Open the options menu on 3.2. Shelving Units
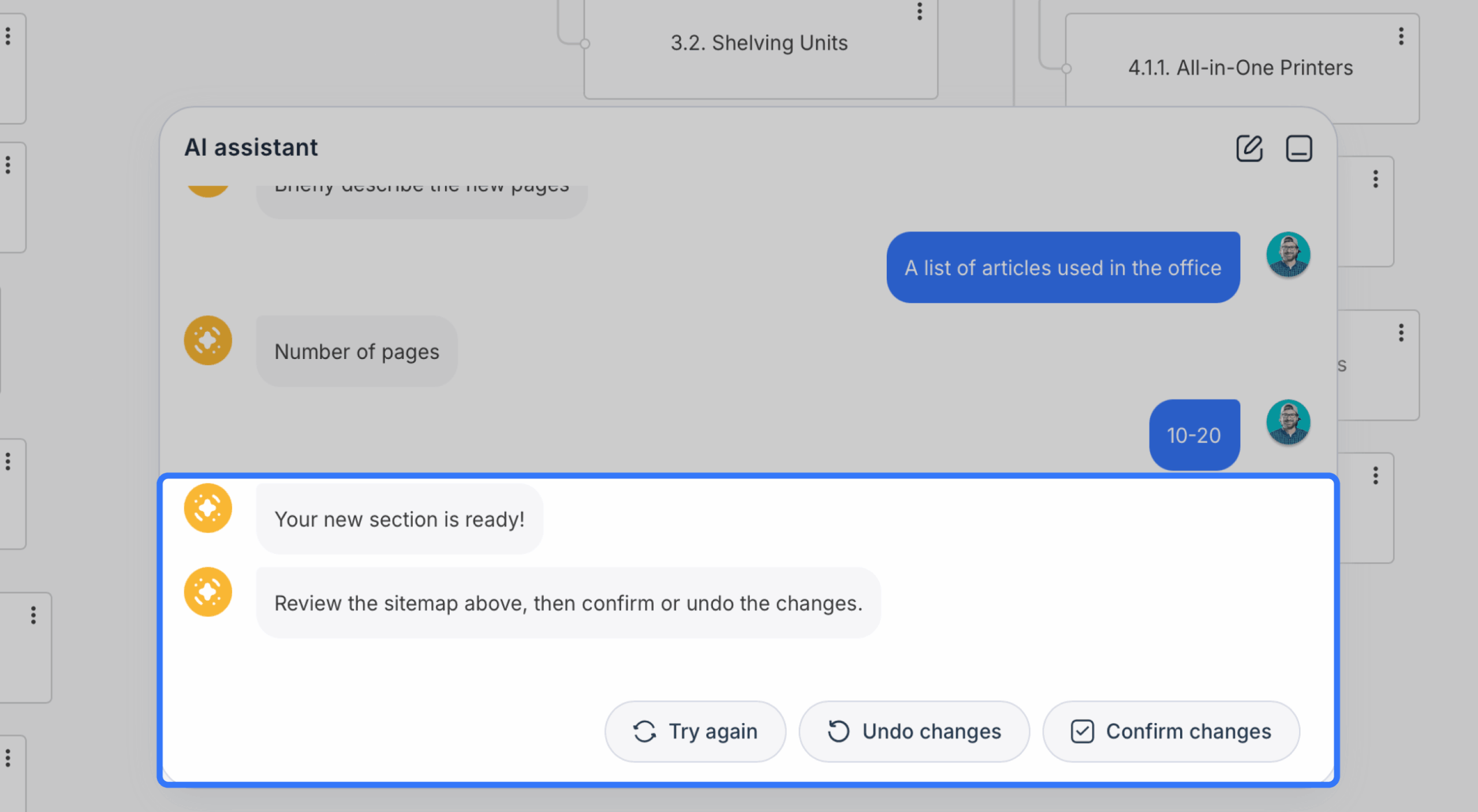The image size is (1478, 812). click(x=920, y=10)
